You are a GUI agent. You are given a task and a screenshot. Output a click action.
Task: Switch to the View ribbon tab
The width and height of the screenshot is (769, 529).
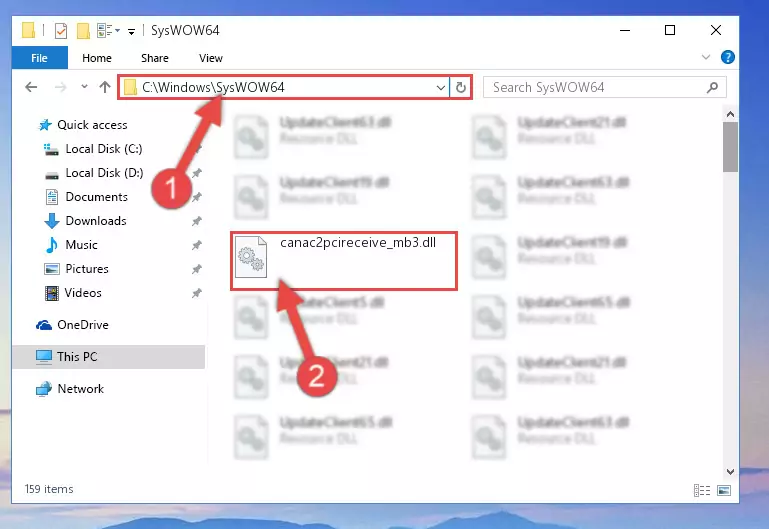coord(211,58)
